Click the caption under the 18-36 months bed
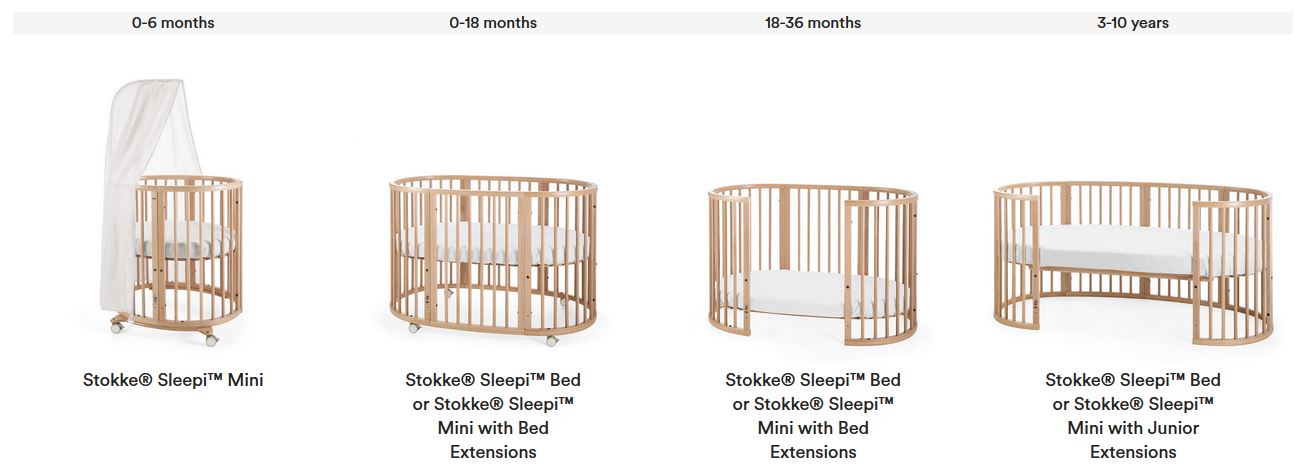The height and width of the screenshot is (474, 1303). click(813, 416)
